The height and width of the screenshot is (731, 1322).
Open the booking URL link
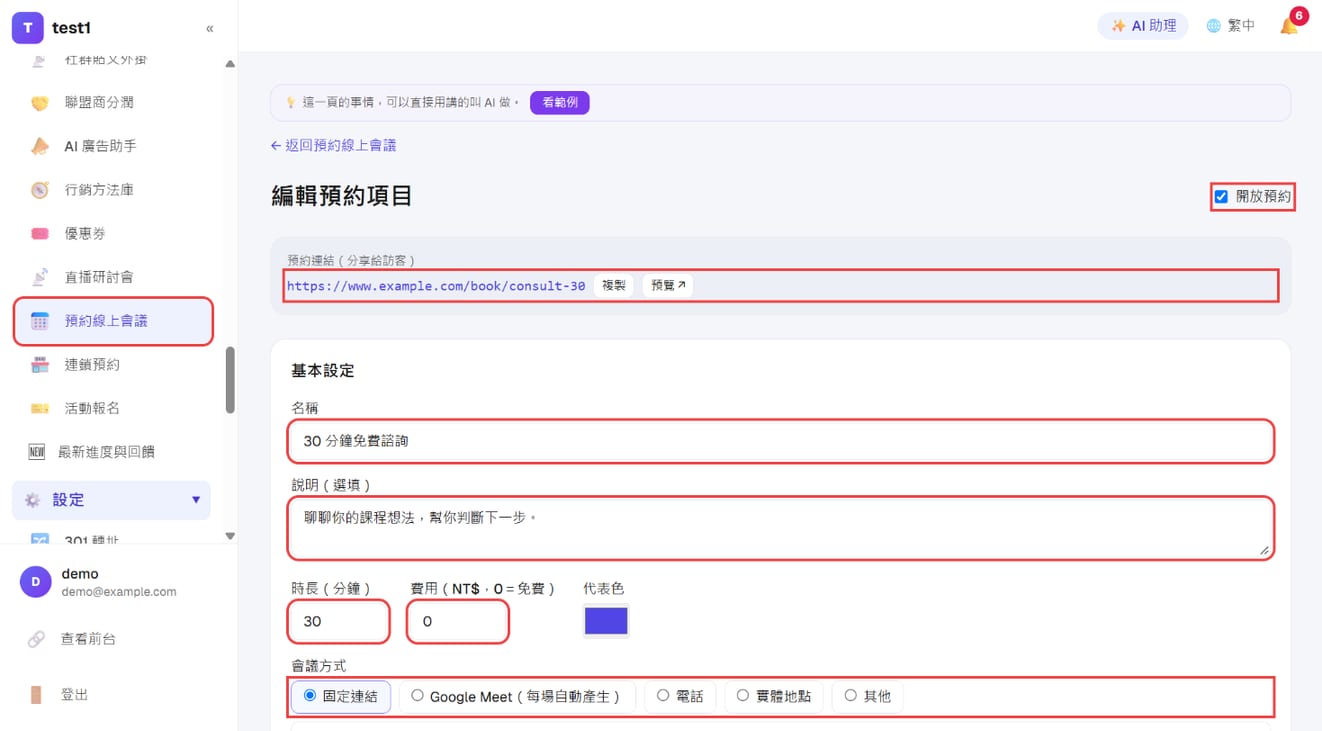coord(436,286)
